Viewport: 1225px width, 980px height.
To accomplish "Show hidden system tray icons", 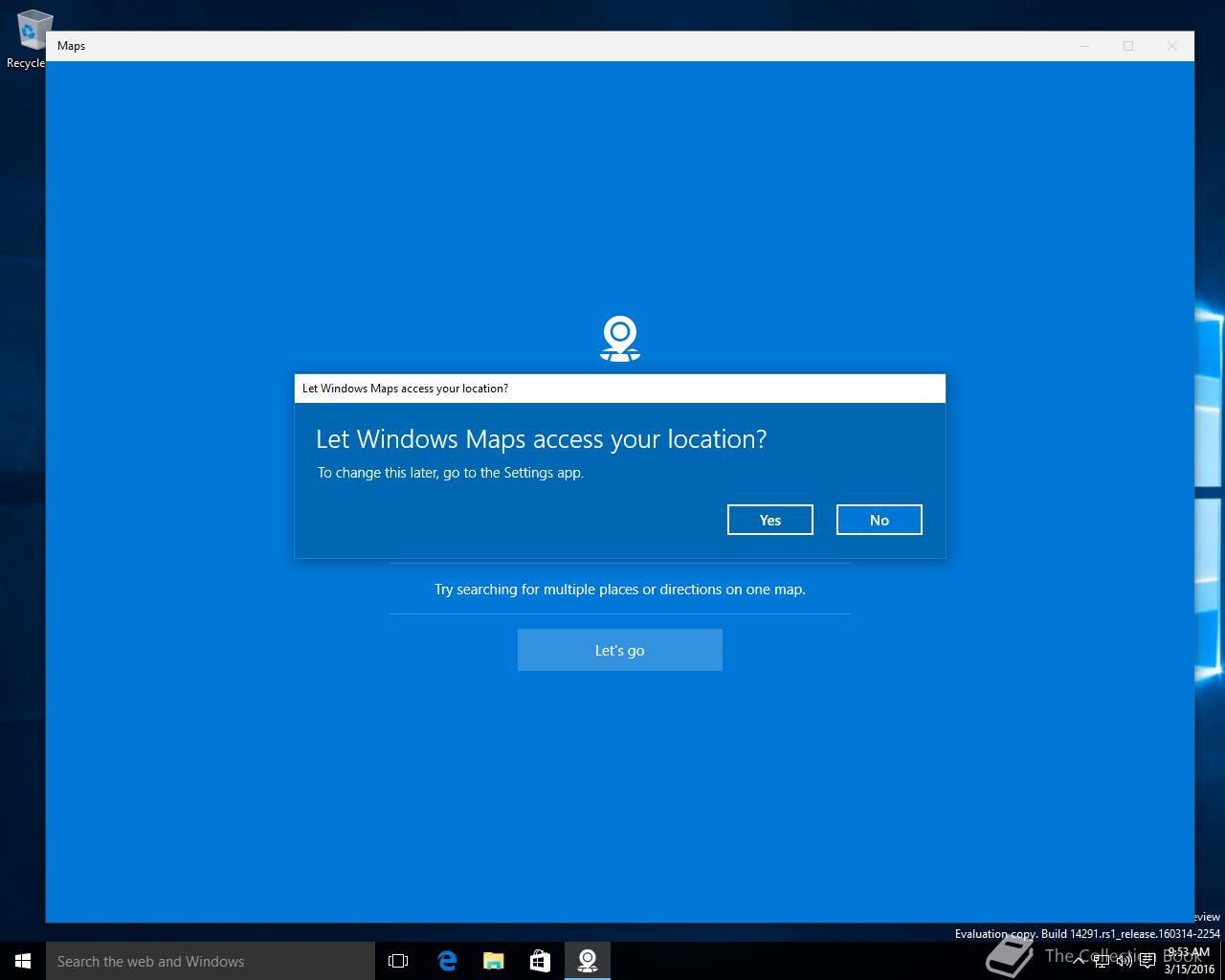I will click(x=1079, y=961).
